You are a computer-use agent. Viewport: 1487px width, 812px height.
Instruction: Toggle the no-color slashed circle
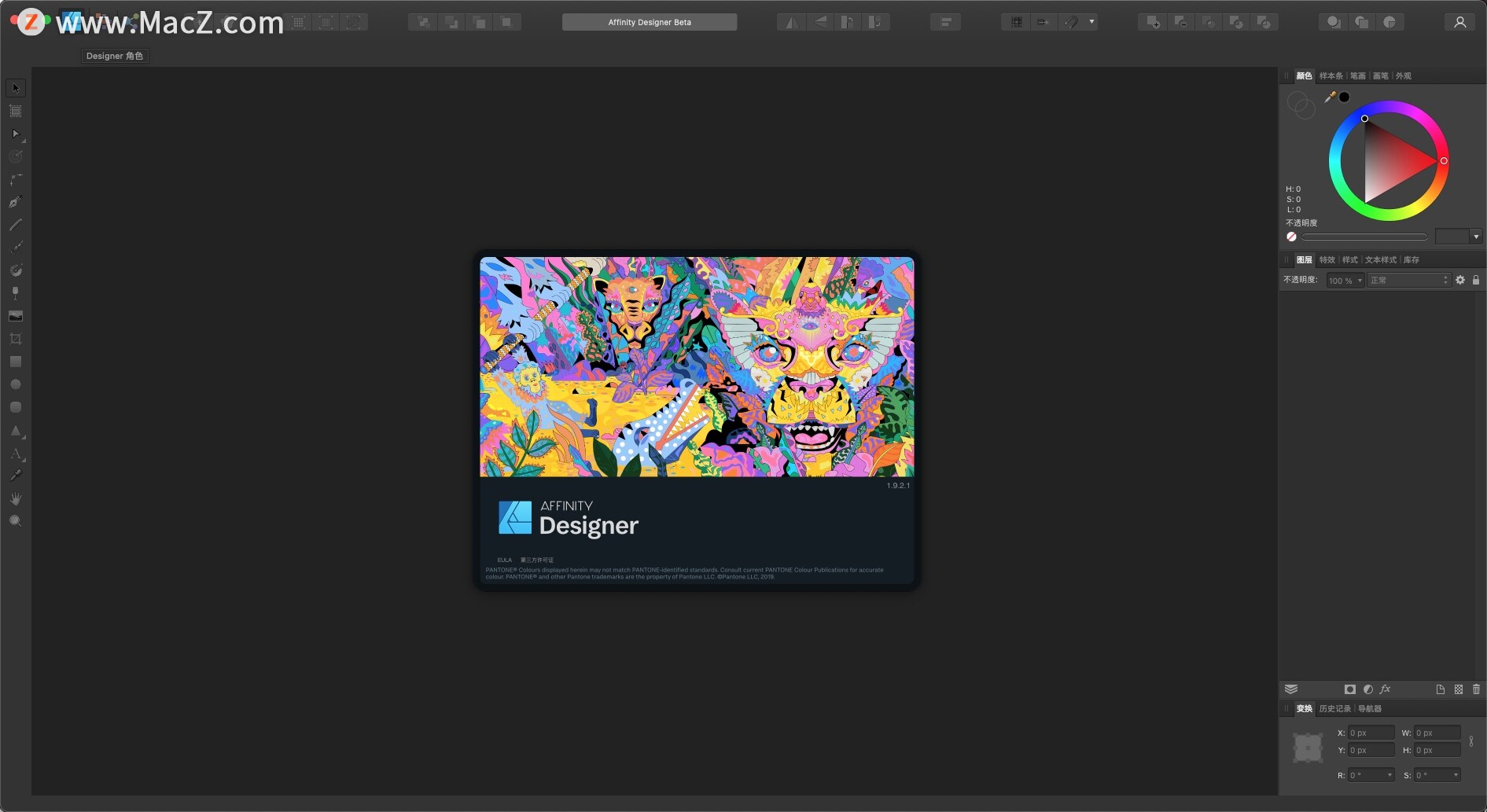[x=1291, y=237]
